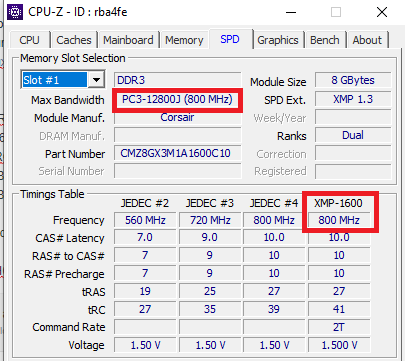The width and height of the screenshot is (405, 361).
Task: Click the Command Rate 2T cell
Action: click(x=339, y=327)
